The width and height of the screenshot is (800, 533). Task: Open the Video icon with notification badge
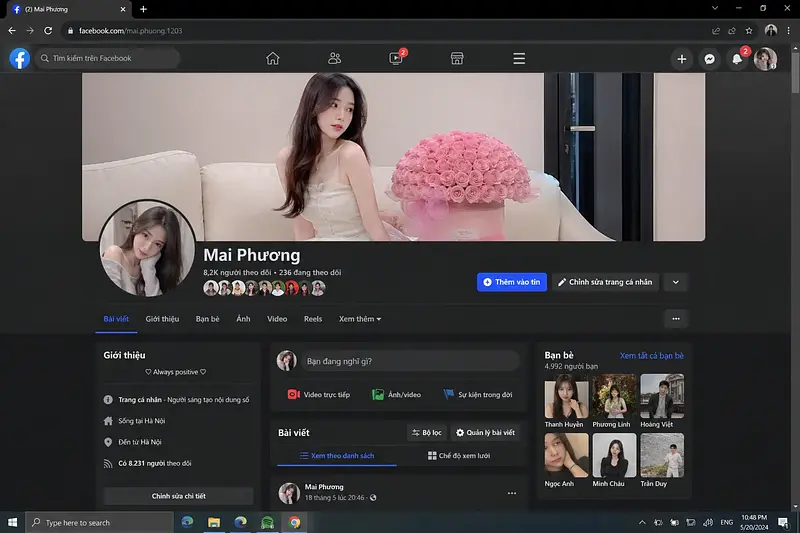396,59
